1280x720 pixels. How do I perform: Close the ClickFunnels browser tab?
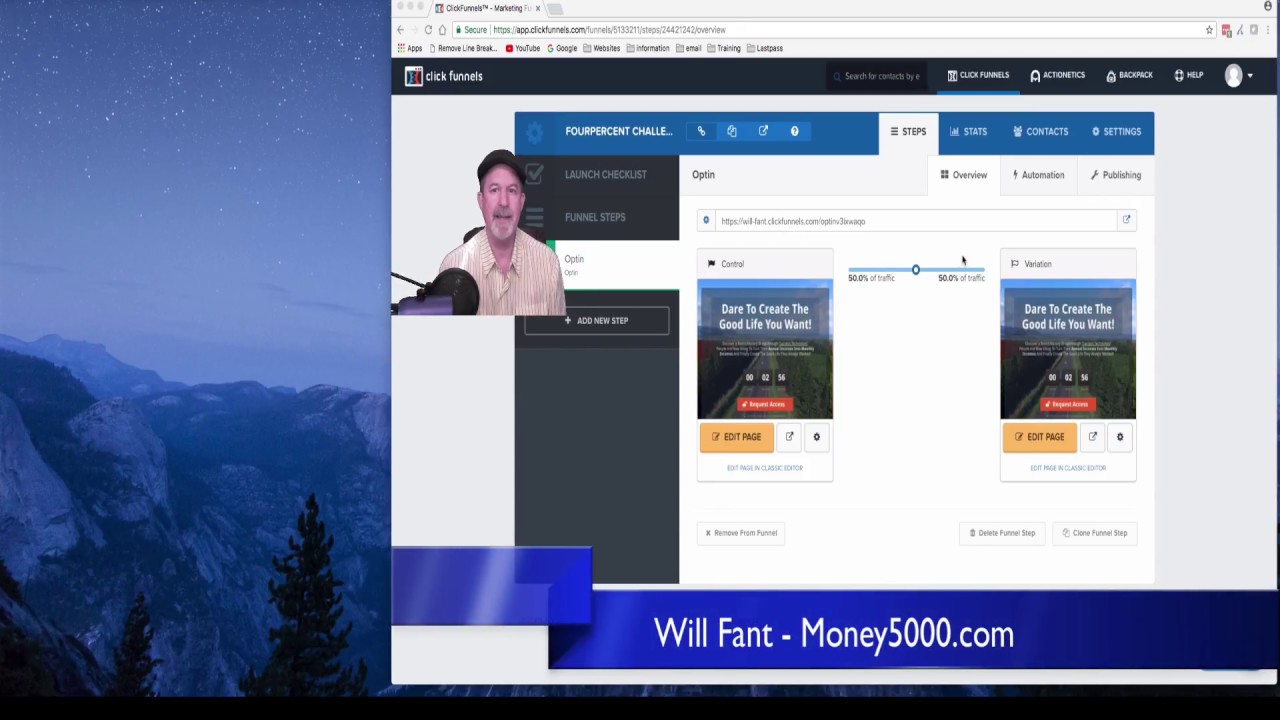pos(538,8)
